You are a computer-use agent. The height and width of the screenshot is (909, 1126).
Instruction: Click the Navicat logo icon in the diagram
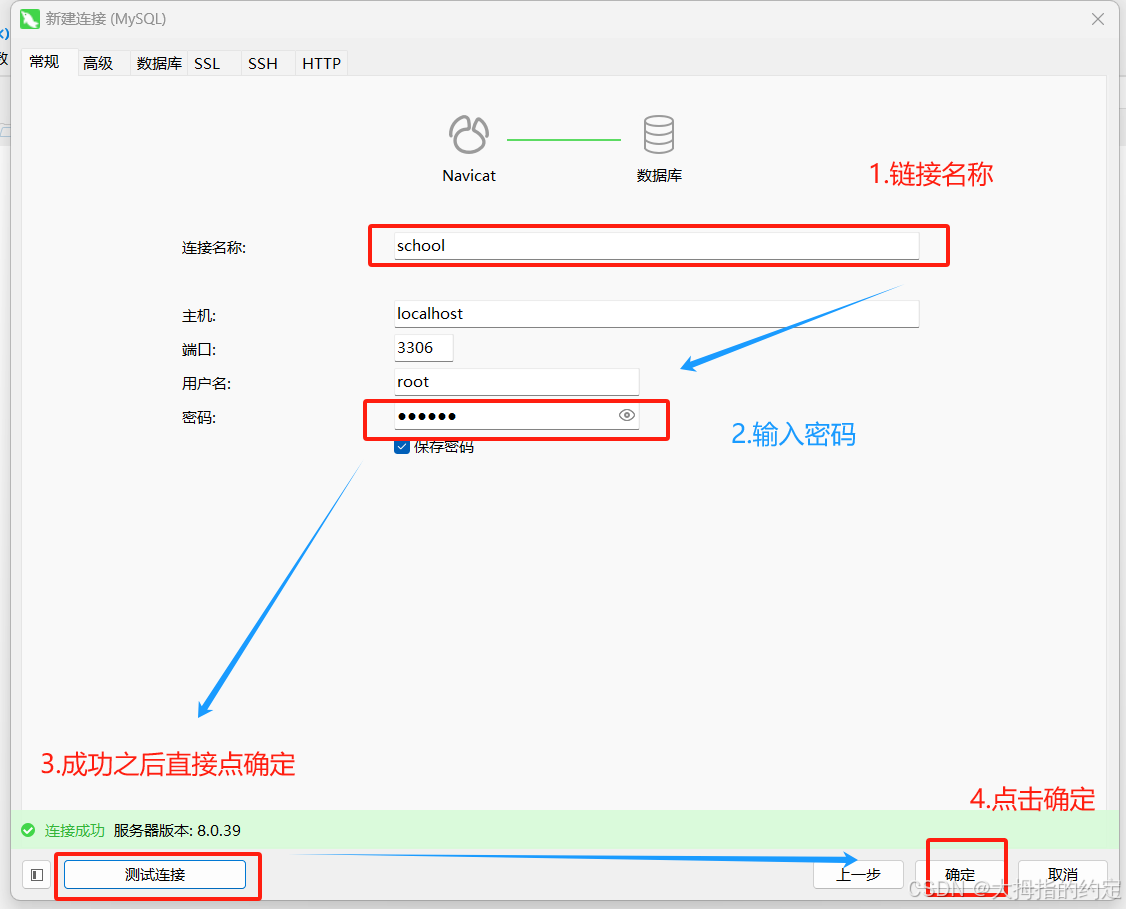click(468, 134)
